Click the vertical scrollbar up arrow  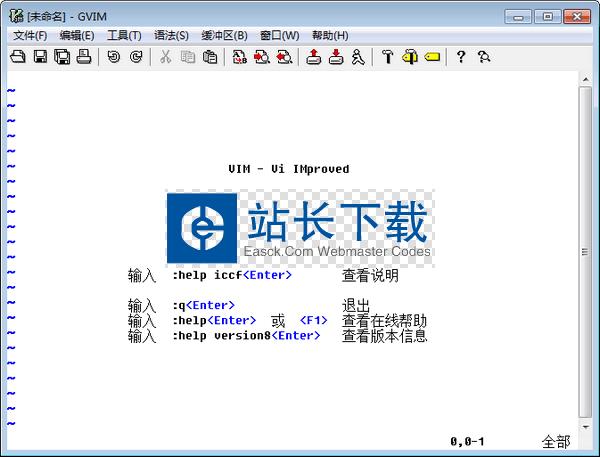click(585, 79)
